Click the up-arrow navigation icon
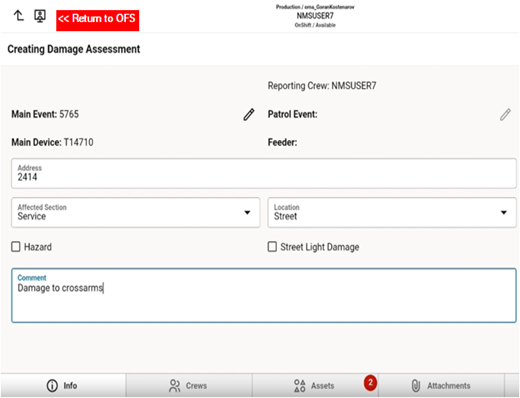The image size is (520, 398). [x=18, y=15]
